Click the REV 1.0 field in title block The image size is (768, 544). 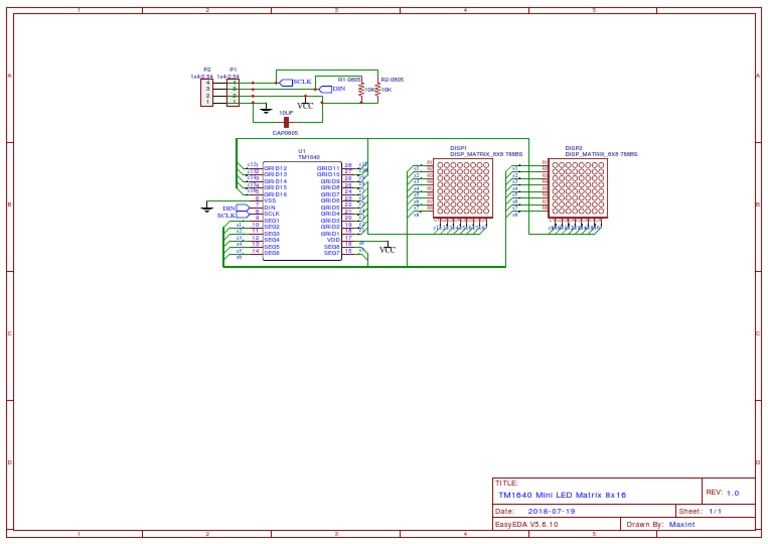click(x=722, y=493)
